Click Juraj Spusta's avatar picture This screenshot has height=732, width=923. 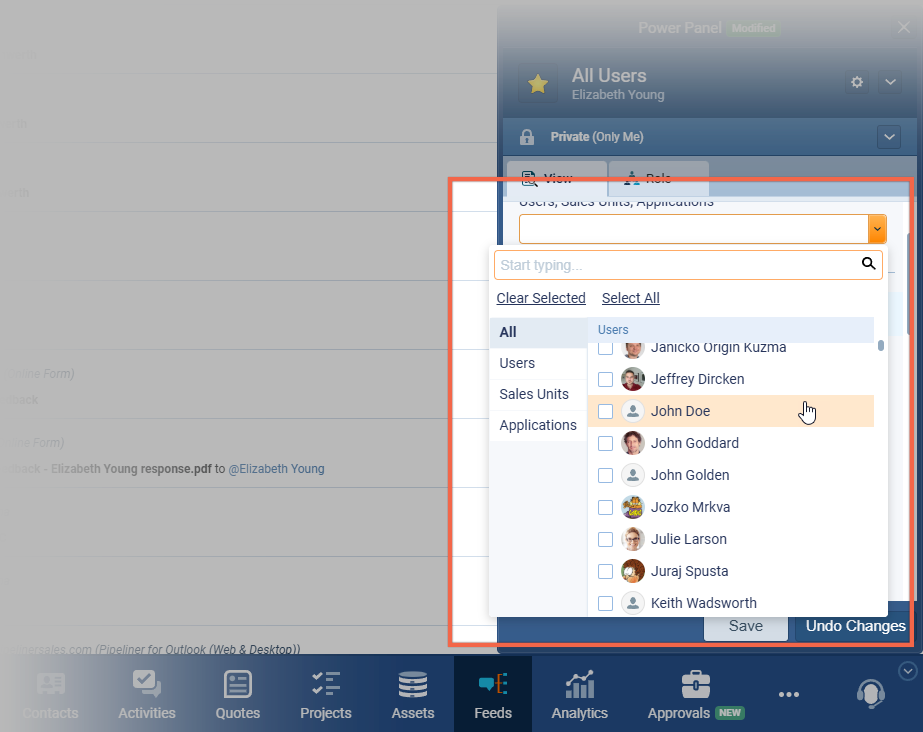pyautogui.click(x=633, y=571)
